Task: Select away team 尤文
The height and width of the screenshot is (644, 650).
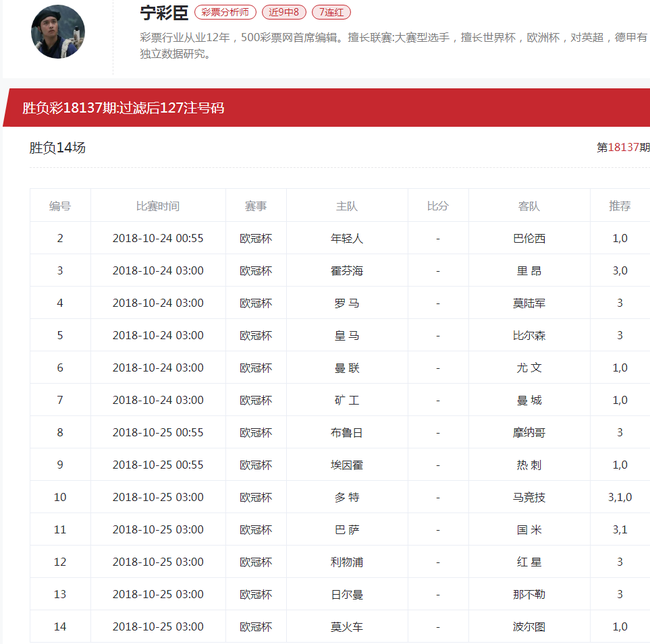Action: (529, 368)
